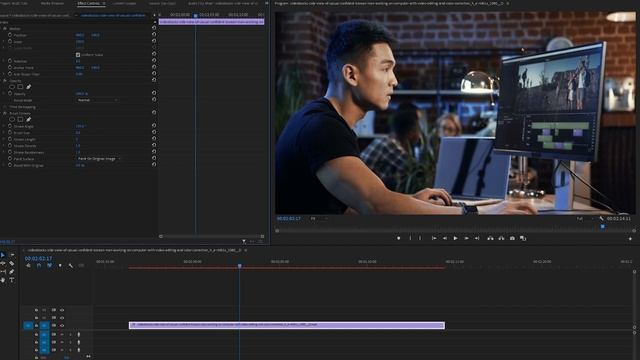
Task: Open Blend Mode Normal dropdown
Action: (x=97, y=100)
